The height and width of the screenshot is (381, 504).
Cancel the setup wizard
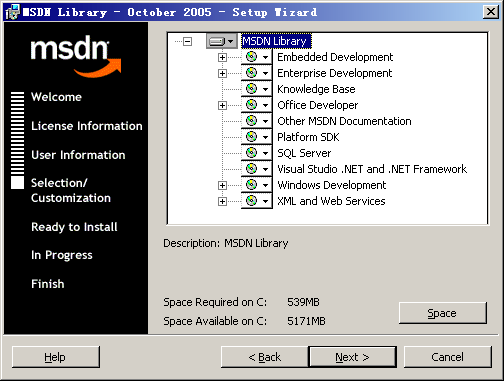click(448, 357)
